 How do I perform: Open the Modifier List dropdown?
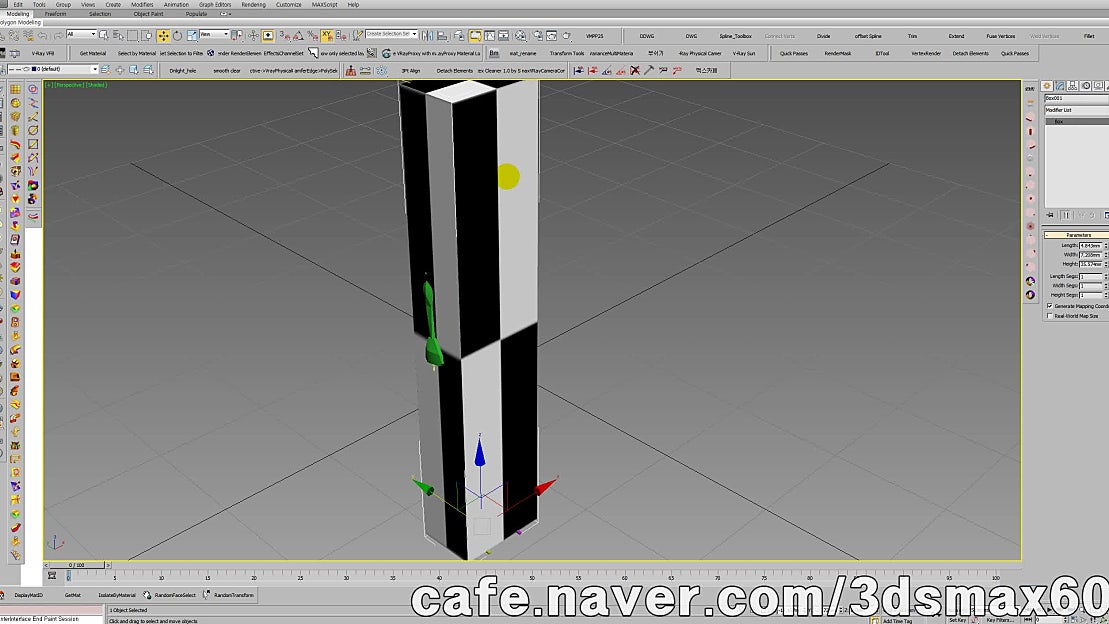1075,110
